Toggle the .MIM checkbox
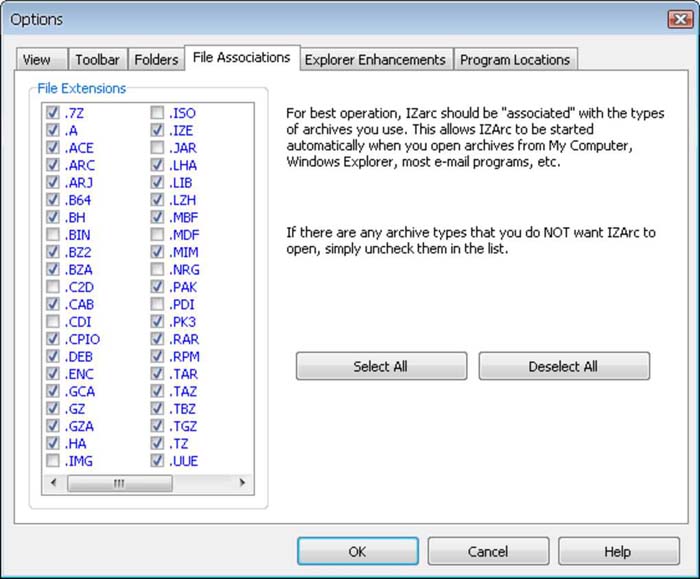The height and width of the screenshot is (579, 700). (157, 252)
